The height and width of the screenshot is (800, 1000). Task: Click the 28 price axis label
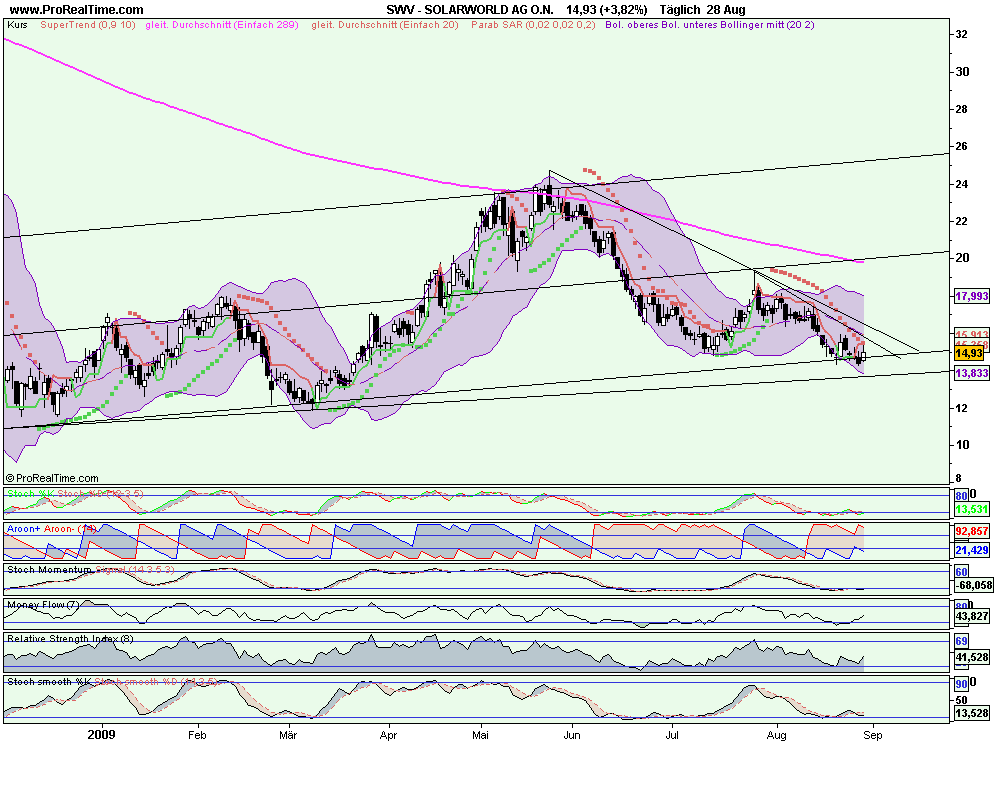962,110
